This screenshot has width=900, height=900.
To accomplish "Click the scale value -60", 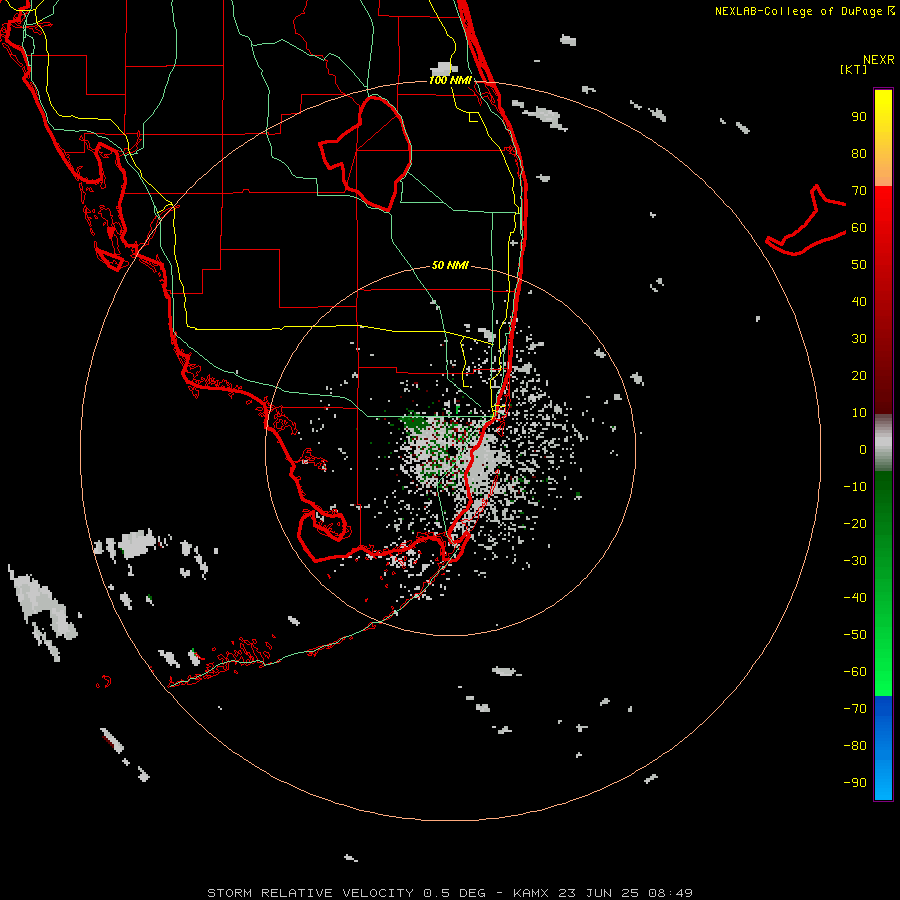I will pyautogui.click(x=855, y=672).
